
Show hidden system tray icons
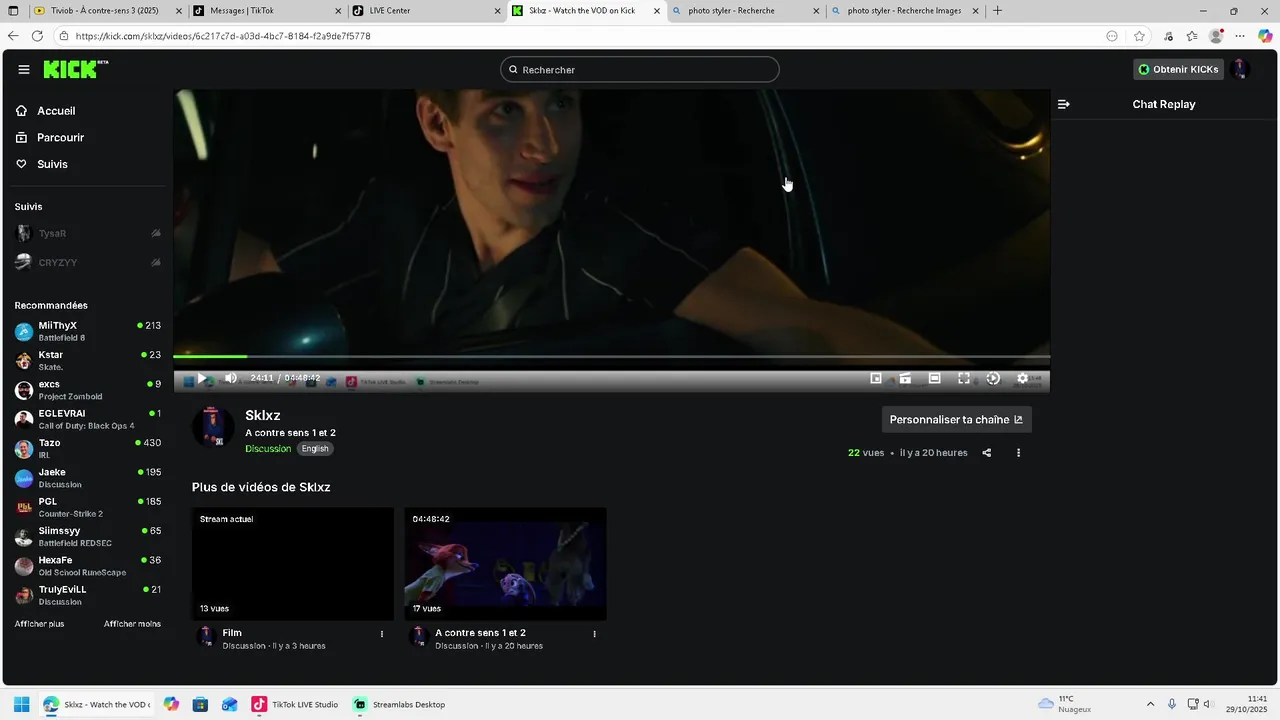tap(1150, 705)
